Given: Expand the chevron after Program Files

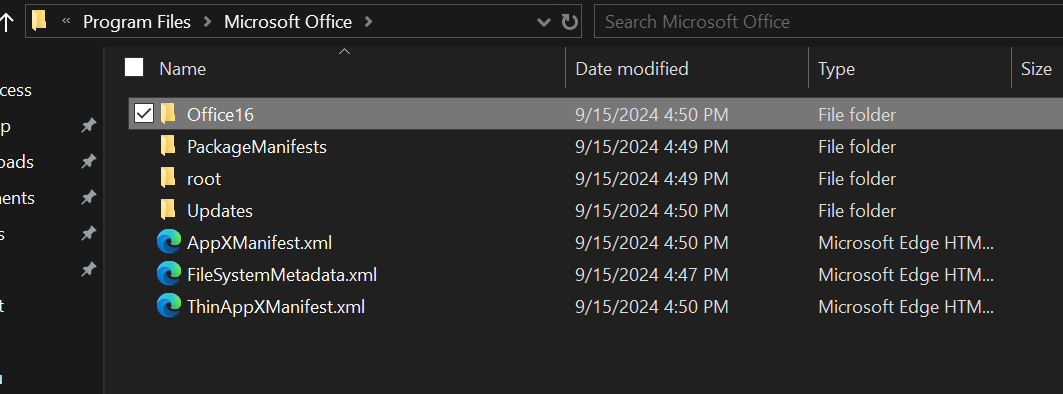Looking at the screenshot, I should (207, 22).
